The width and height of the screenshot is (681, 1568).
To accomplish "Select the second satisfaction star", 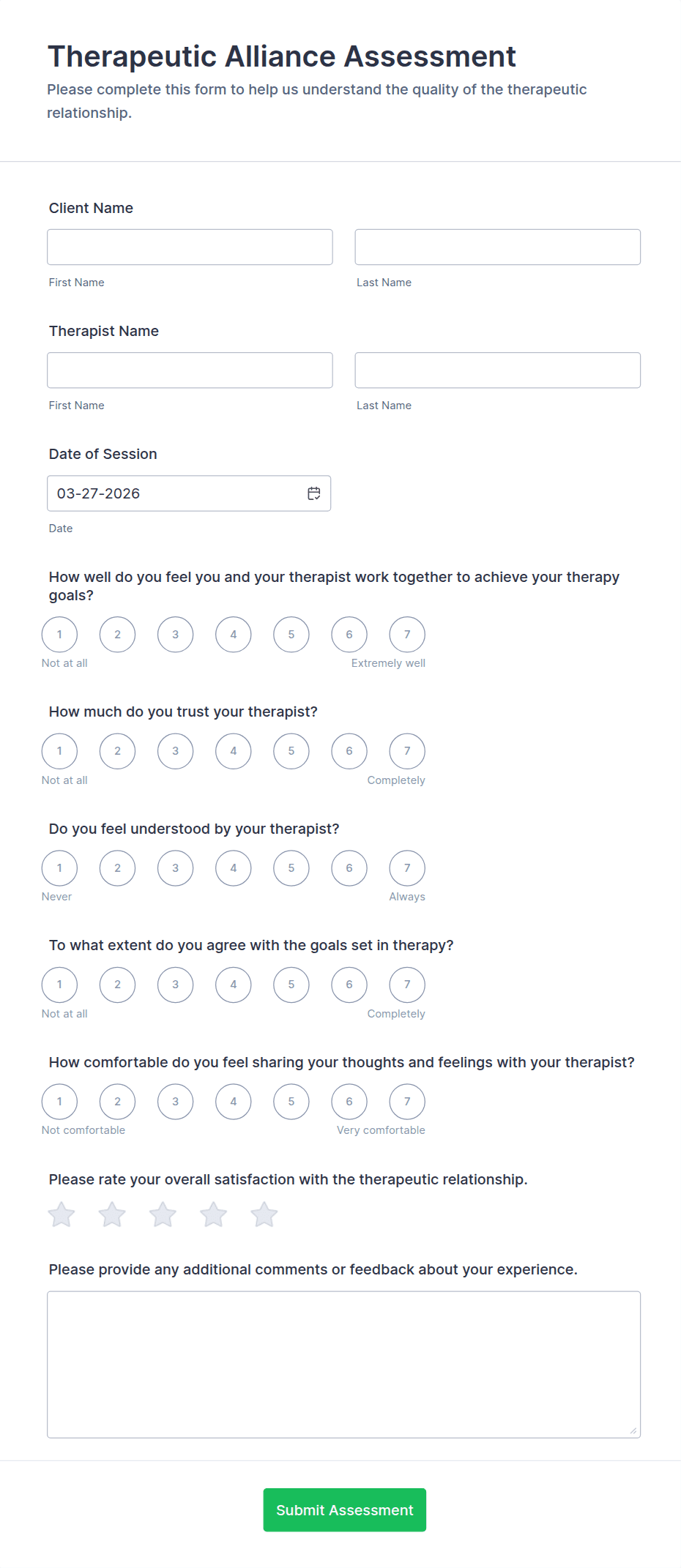I will click(x=112, y=1215).
